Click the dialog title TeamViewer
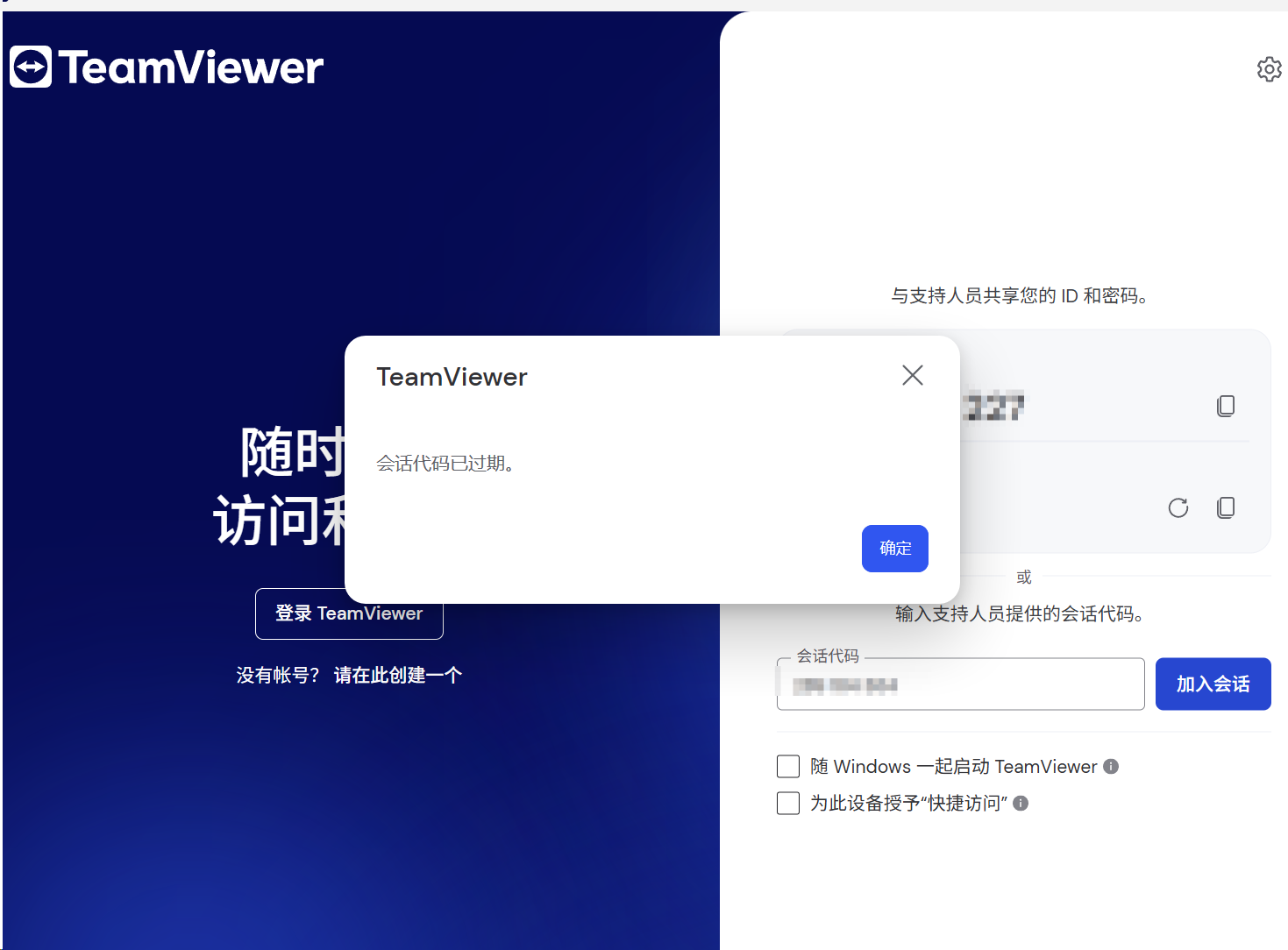 point(452,377)
